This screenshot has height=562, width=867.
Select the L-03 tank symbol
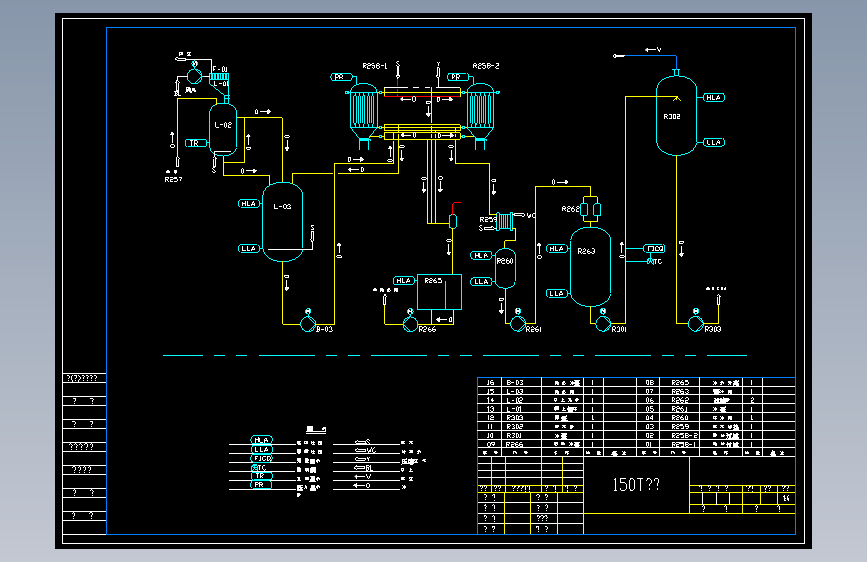(x=282, y=222)
